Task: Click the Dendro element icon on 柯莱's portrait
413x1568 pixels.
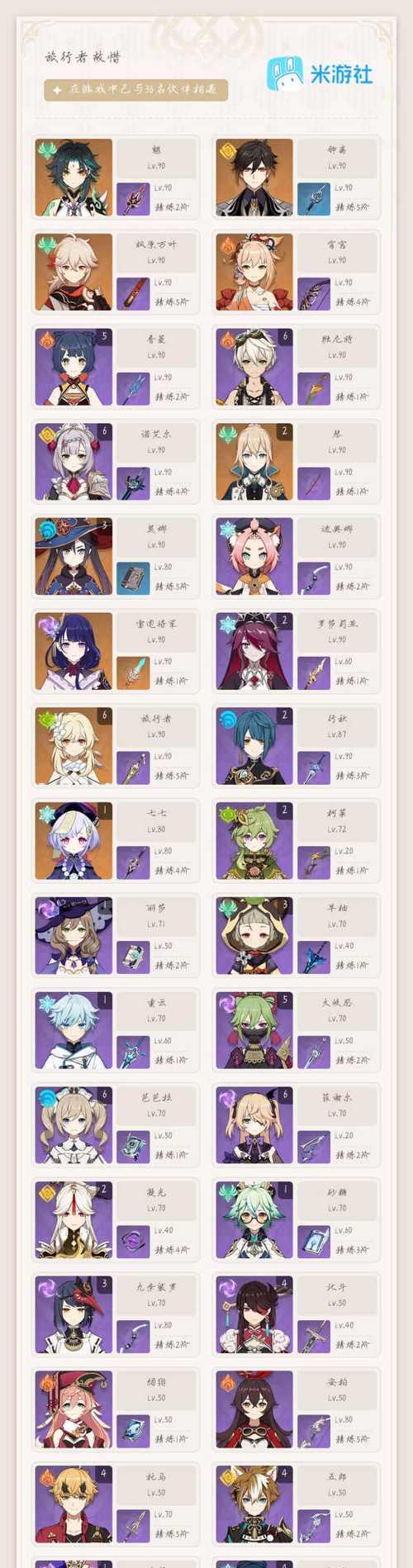Action: 227,815
